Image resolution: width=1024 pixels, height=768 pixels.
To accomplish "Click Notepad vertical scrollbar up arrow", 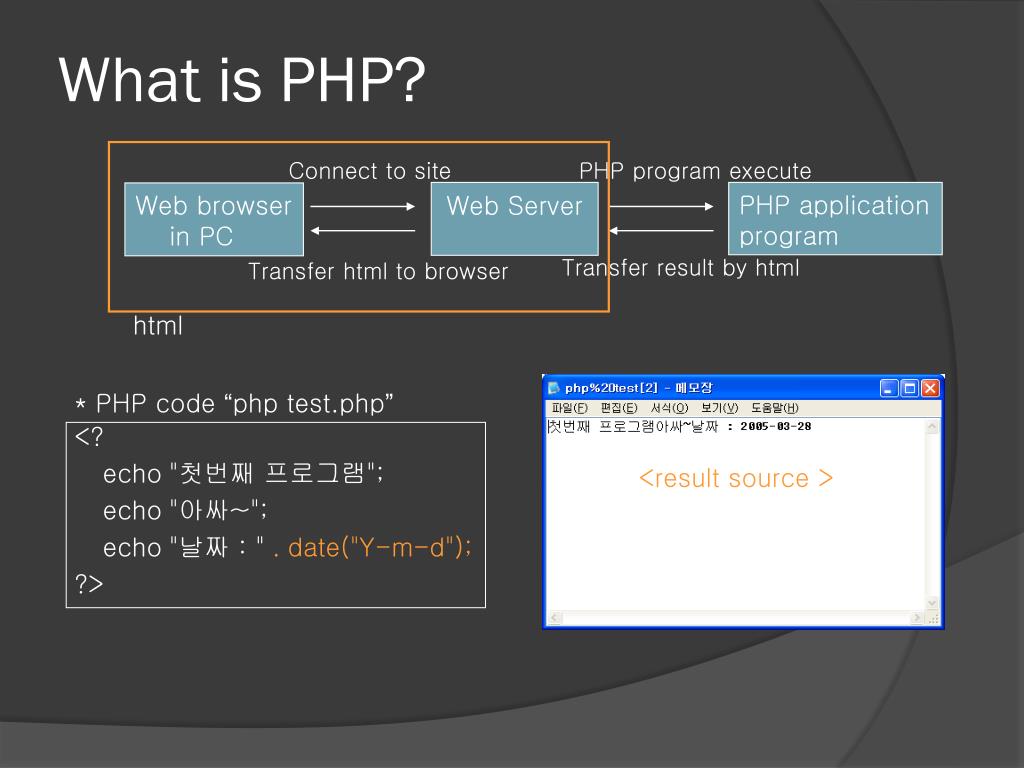I will pyautogui.click(x=932, y=427).
